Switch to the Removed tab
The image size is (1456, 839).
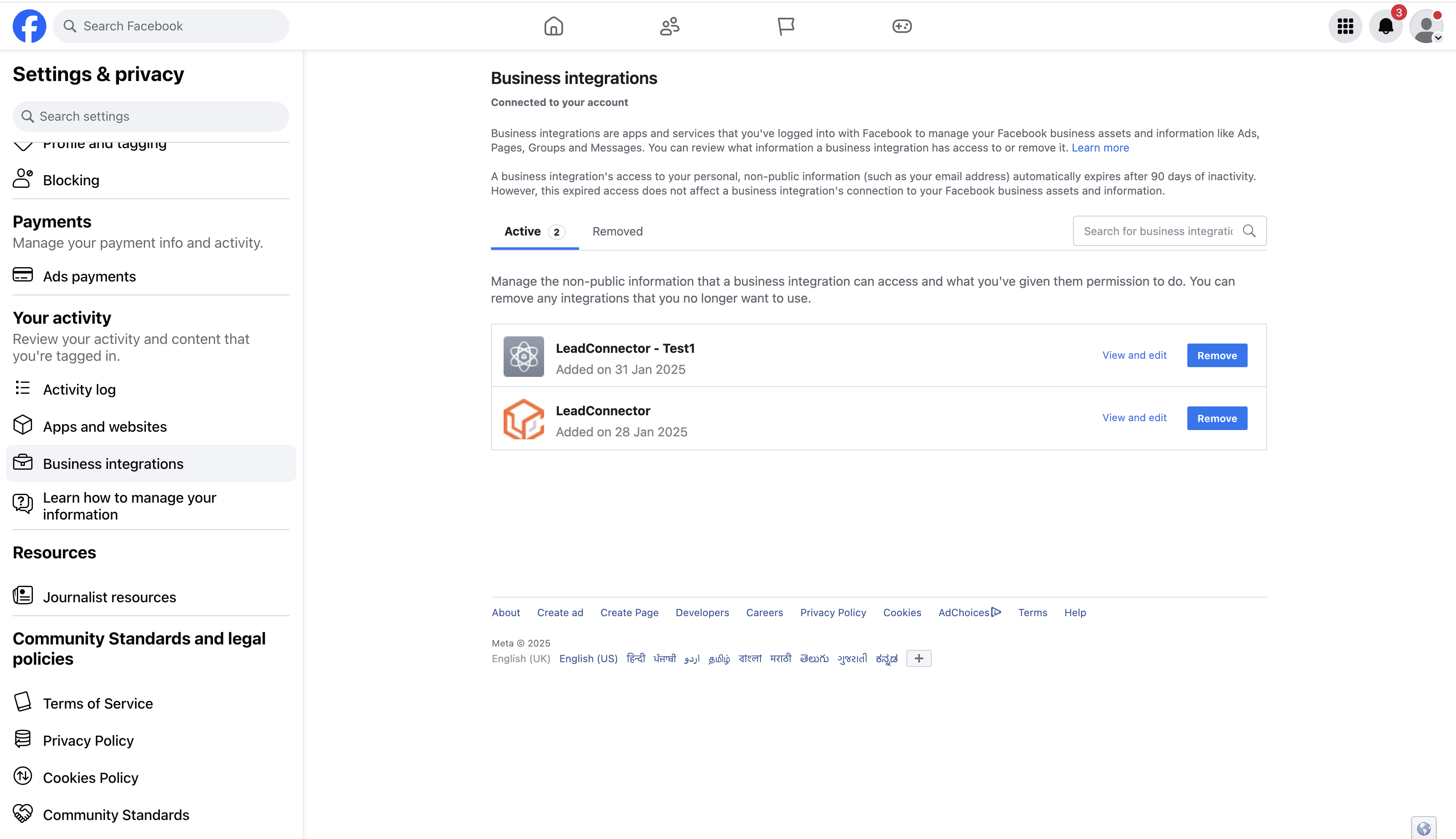[x=617, y=231]
